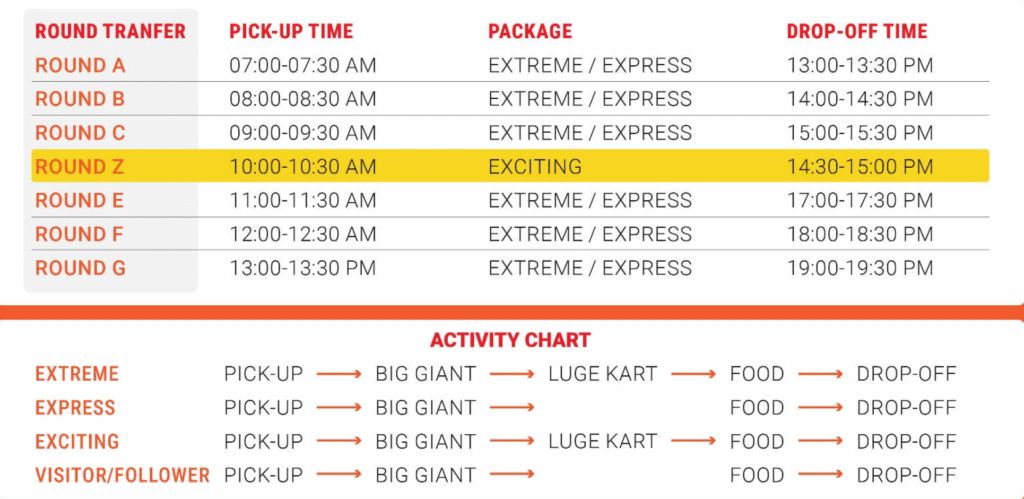Select the 11:00-11:30 AM pick-up time
Viewport: 1024px width, 499px height.
pos(302,201)
